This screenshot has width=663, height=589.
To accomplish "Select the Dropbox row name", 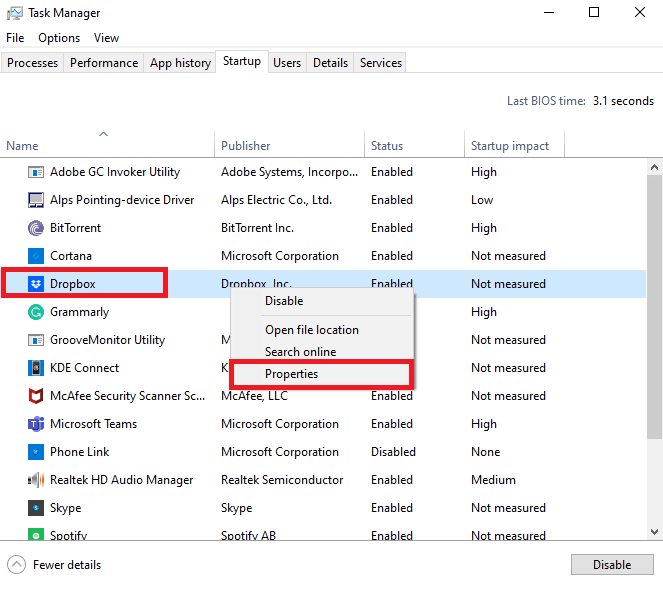I will click(x=73, y=284).
